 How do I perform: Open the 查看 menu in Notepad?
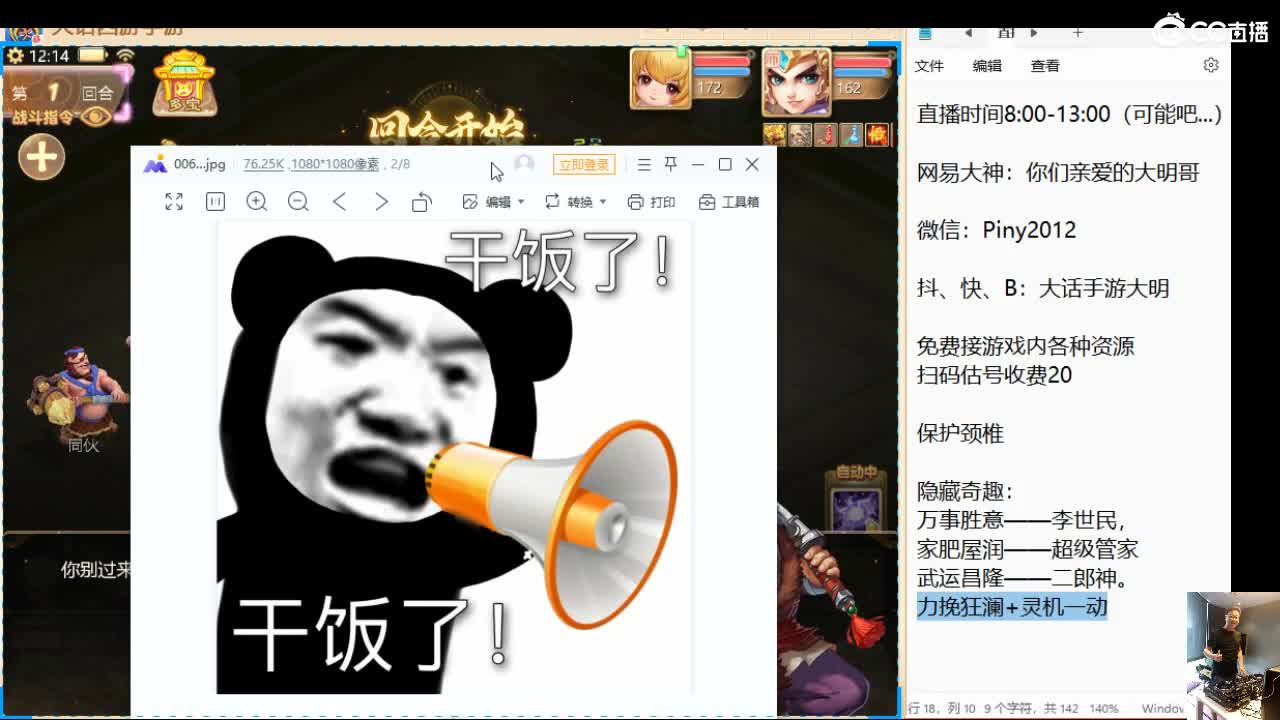(x=1045, y=66)
